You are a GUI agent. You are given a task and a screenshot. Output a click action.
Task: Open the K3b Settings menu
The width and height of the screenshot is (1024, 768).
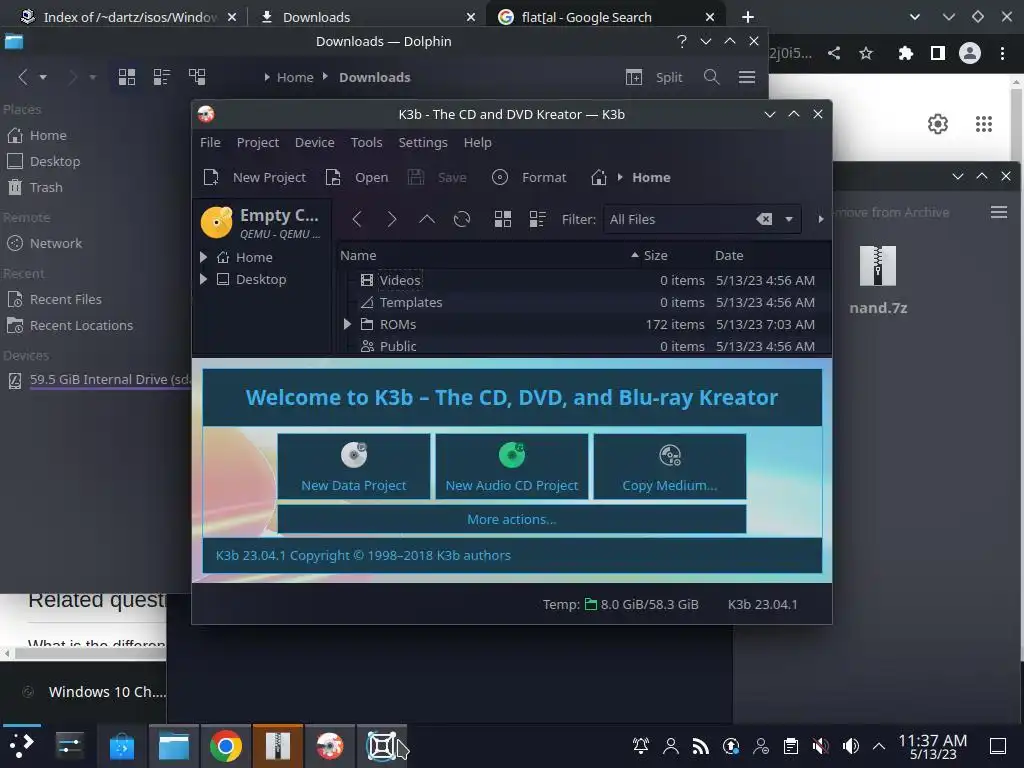(423, 142)
